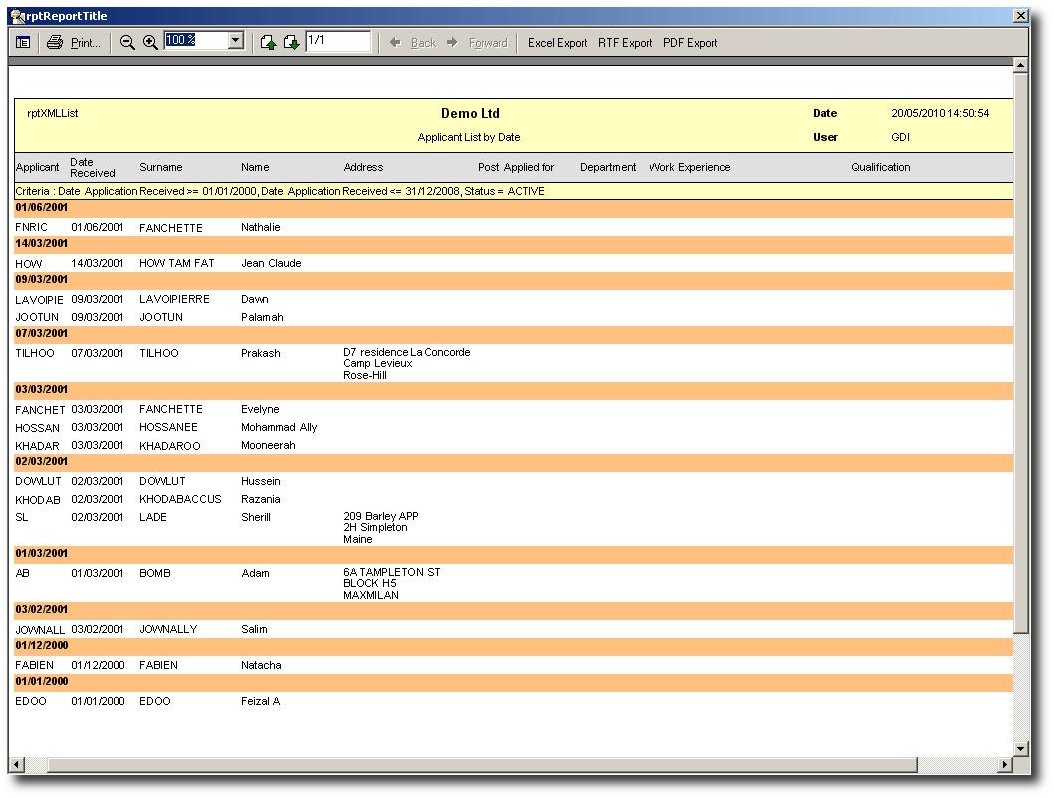Export report using Excel Export

[x=557, y=43]
